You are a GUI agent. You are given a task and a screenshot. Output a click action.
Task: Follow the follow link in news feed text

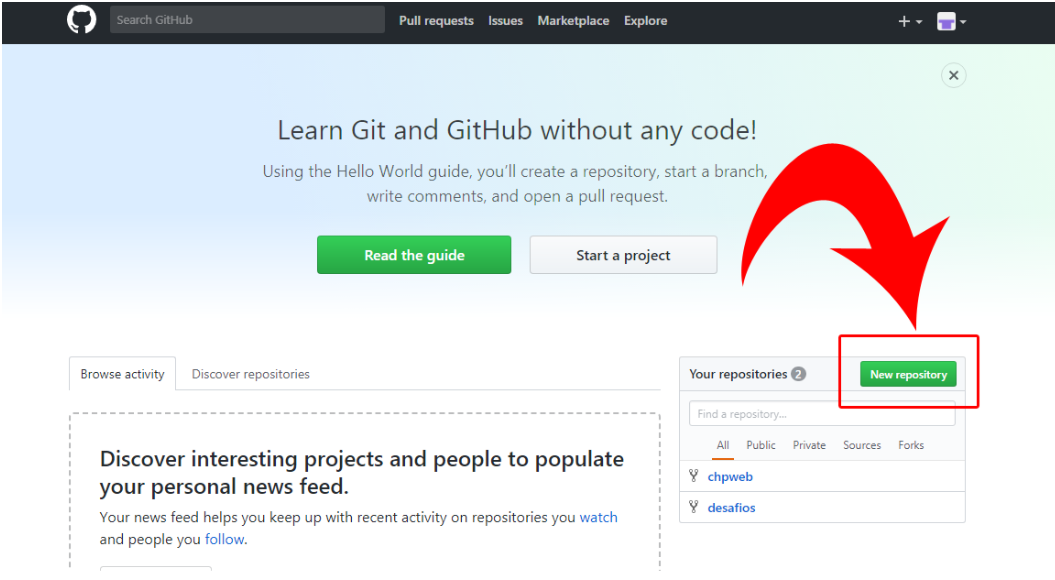pyautogui.click(x=225, y=540)
